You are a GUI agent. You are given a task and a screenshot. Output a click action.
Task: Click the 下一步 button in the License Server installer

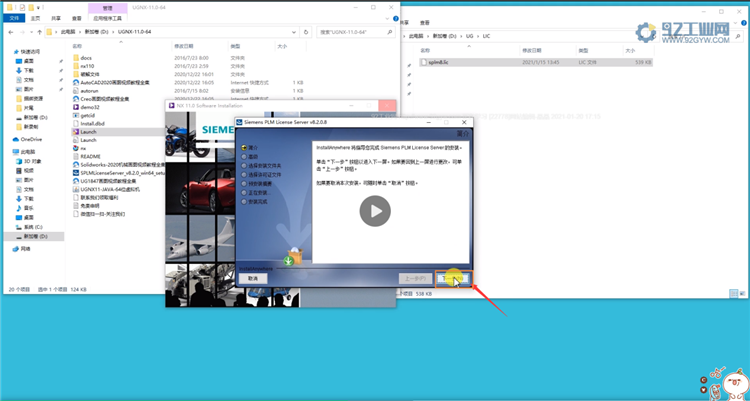[453, 278]
